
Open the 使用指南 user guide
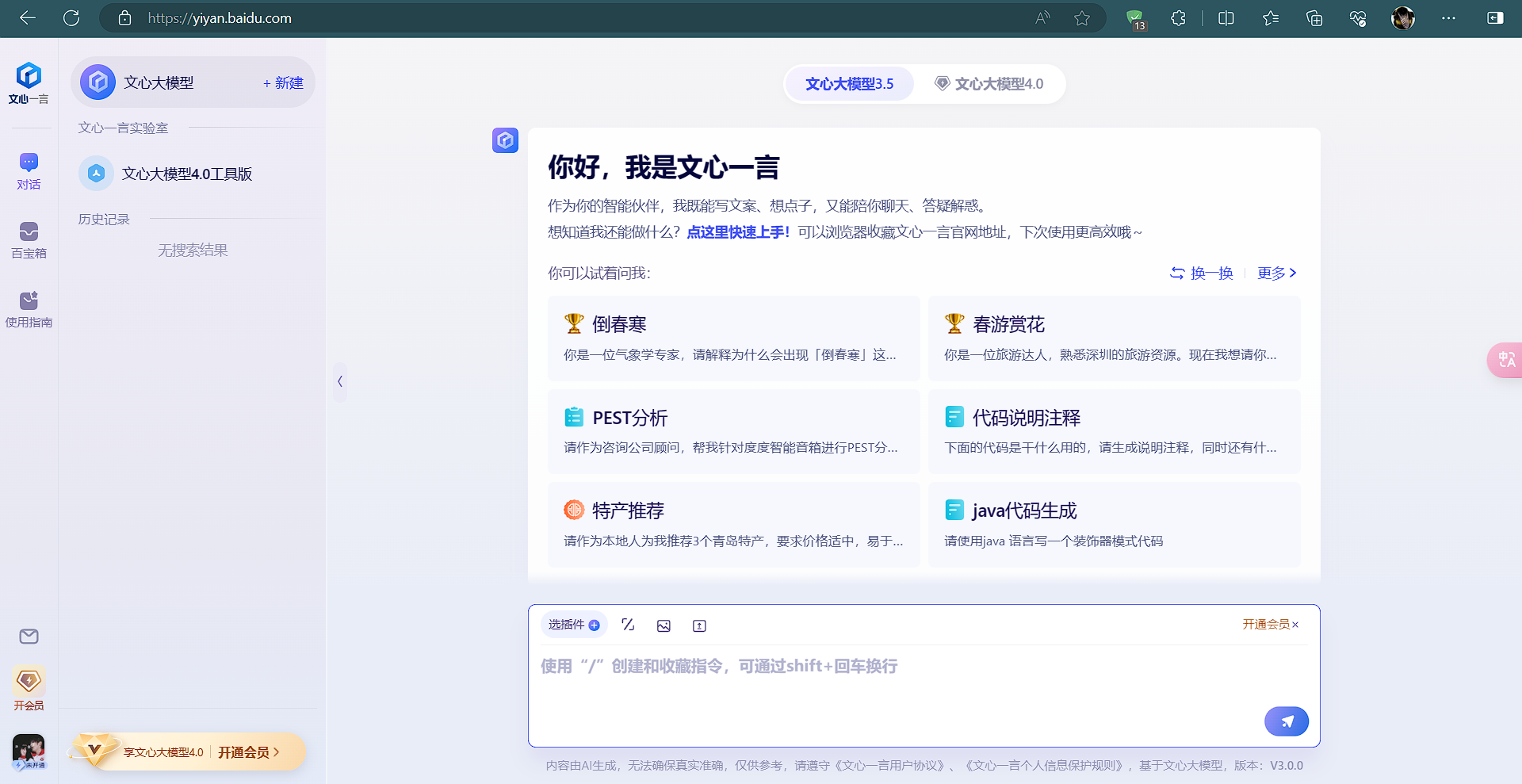coord(29,309)
